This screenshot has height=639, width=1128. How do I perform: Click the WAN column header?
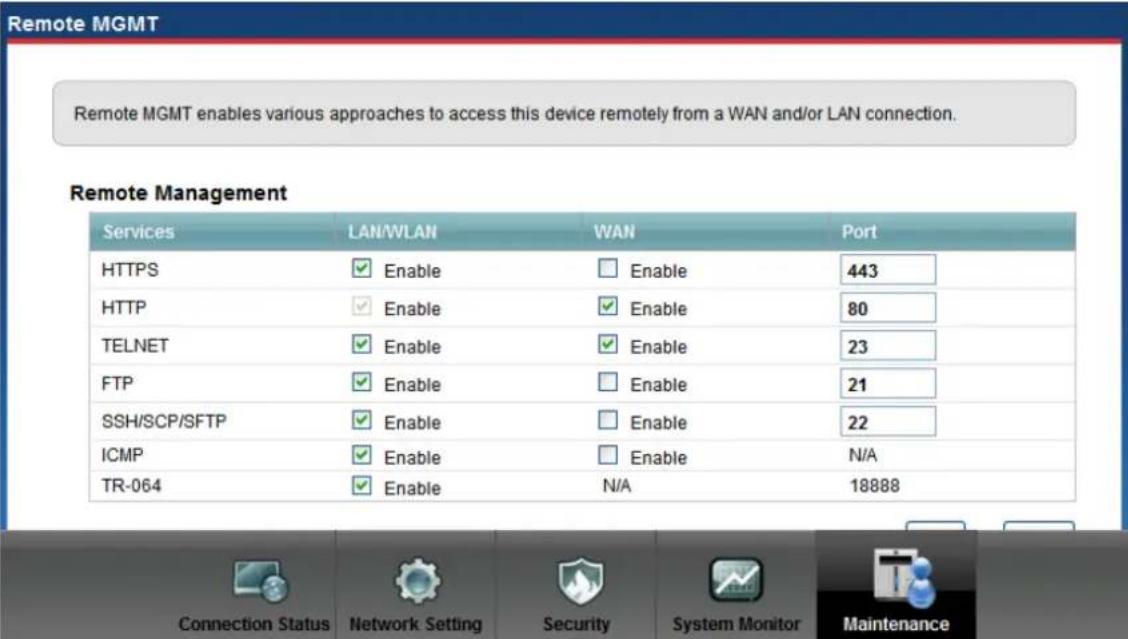(614, 232)
